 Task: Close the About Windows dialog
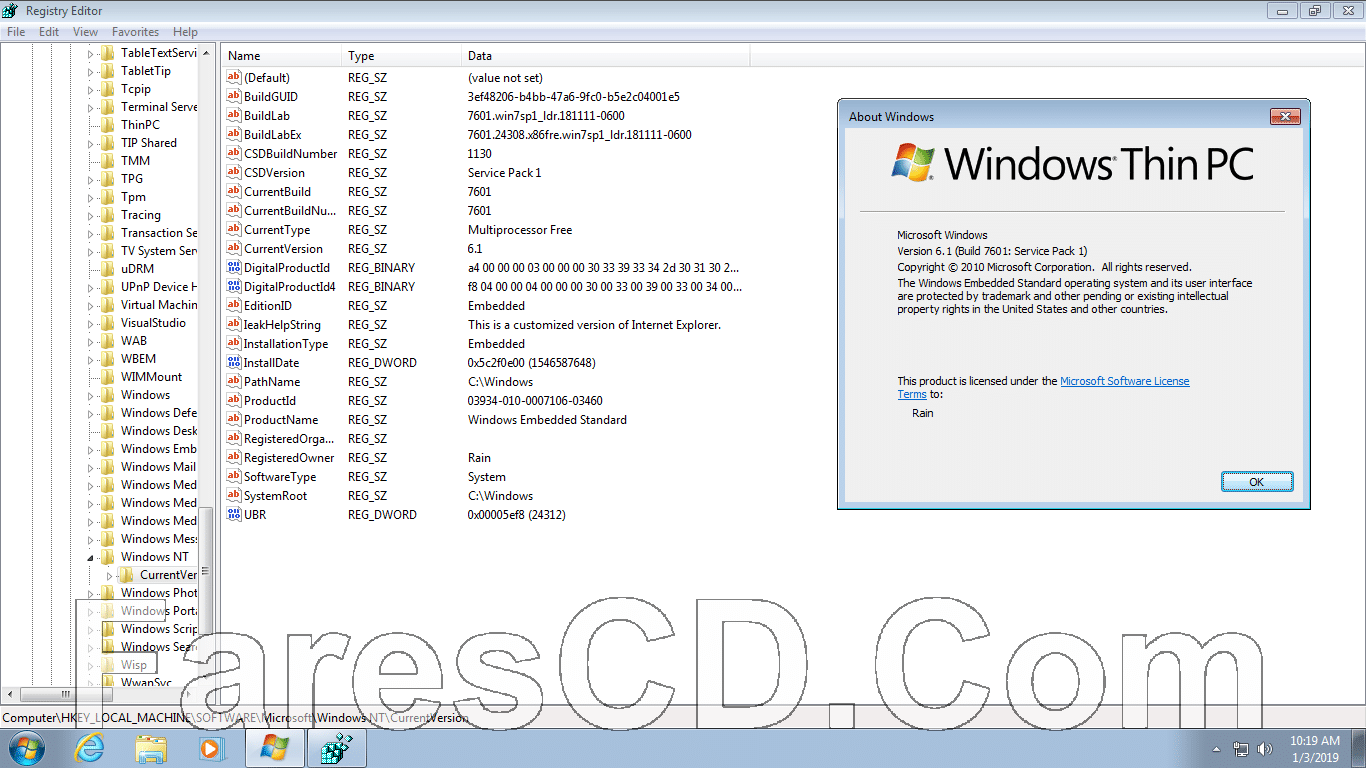(x=1286, y=117)
